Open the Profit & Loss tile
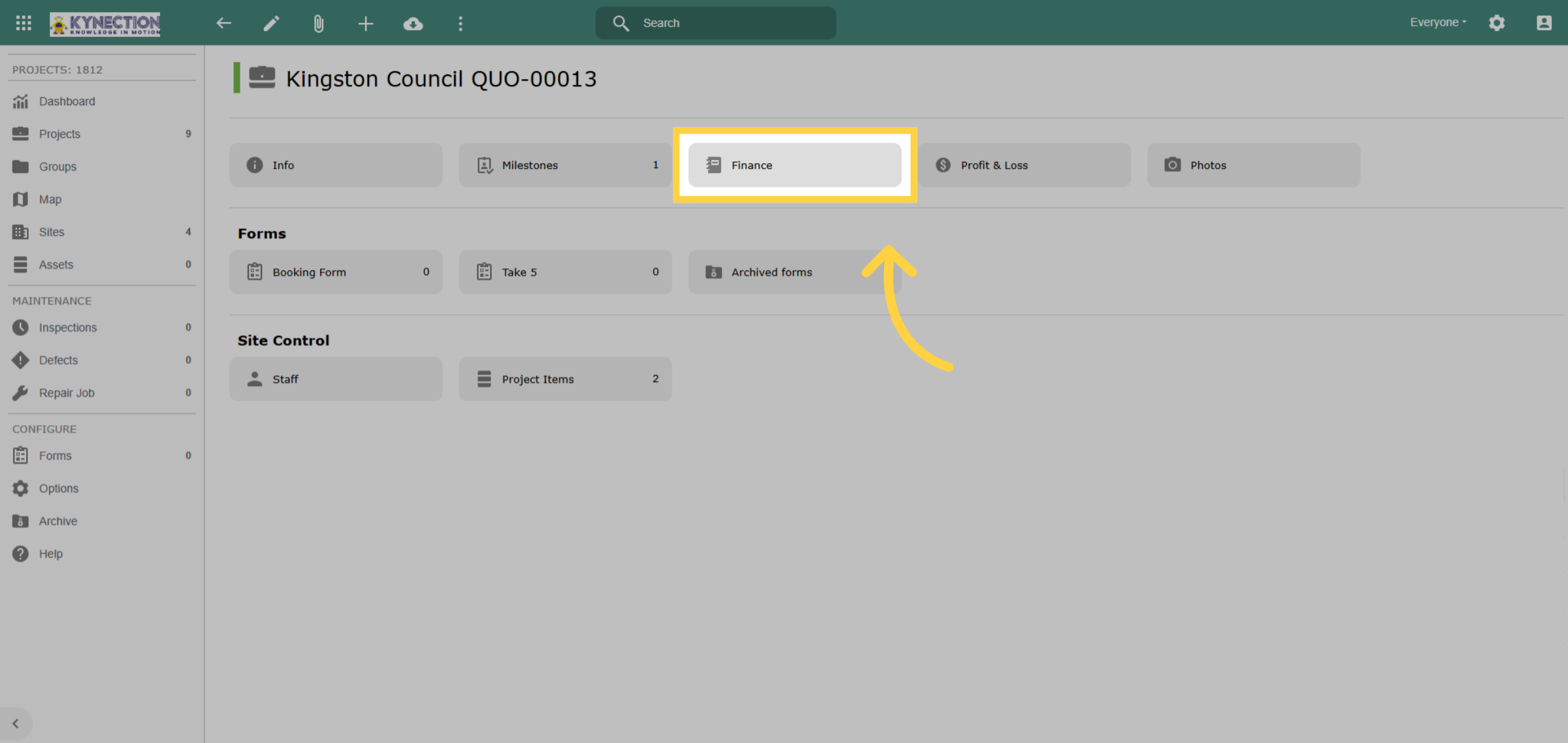Screen dimensions: 1568x743 pos(1024,165)
